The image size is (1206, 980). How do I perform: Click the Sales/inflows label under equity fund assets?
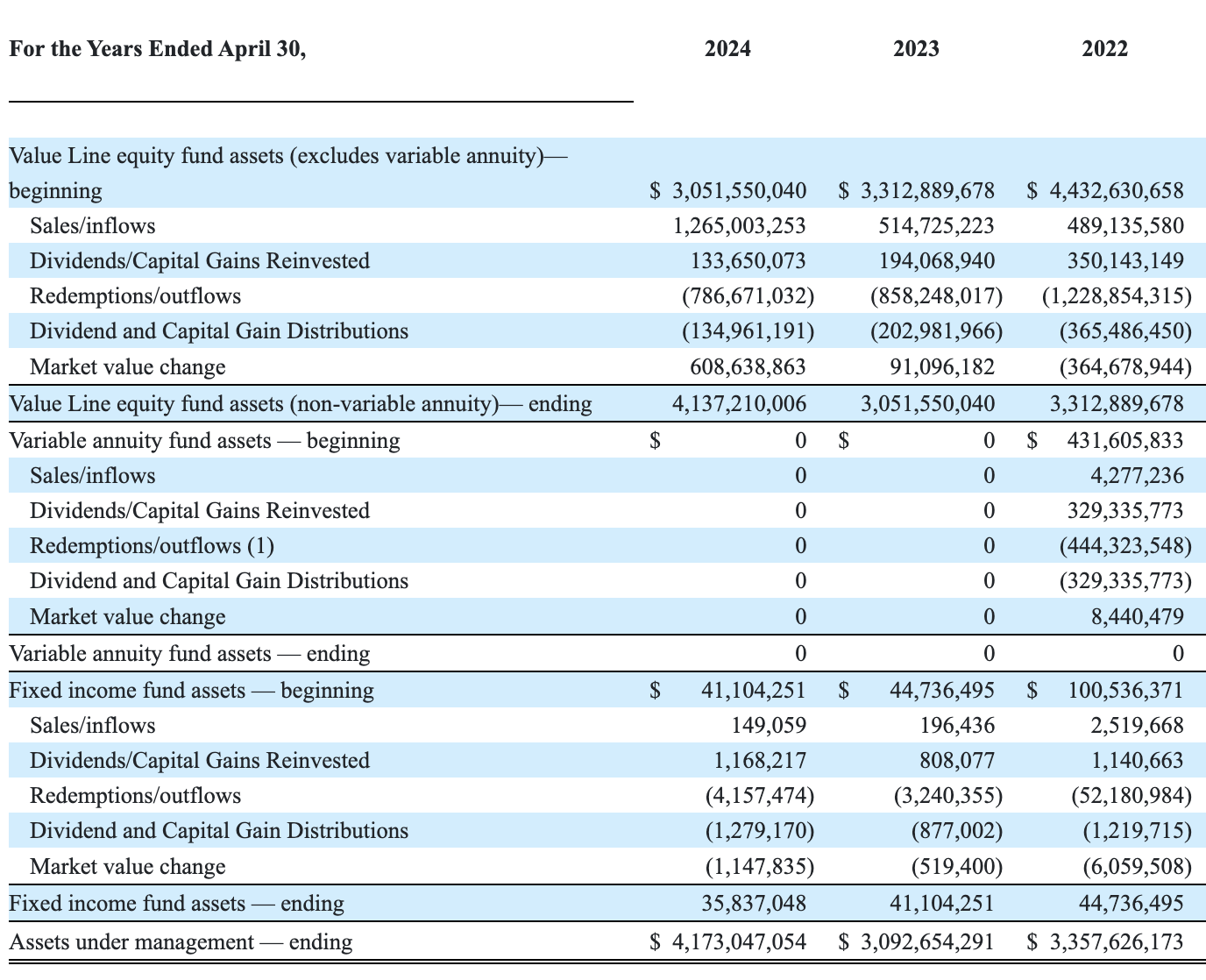point(92,225)
